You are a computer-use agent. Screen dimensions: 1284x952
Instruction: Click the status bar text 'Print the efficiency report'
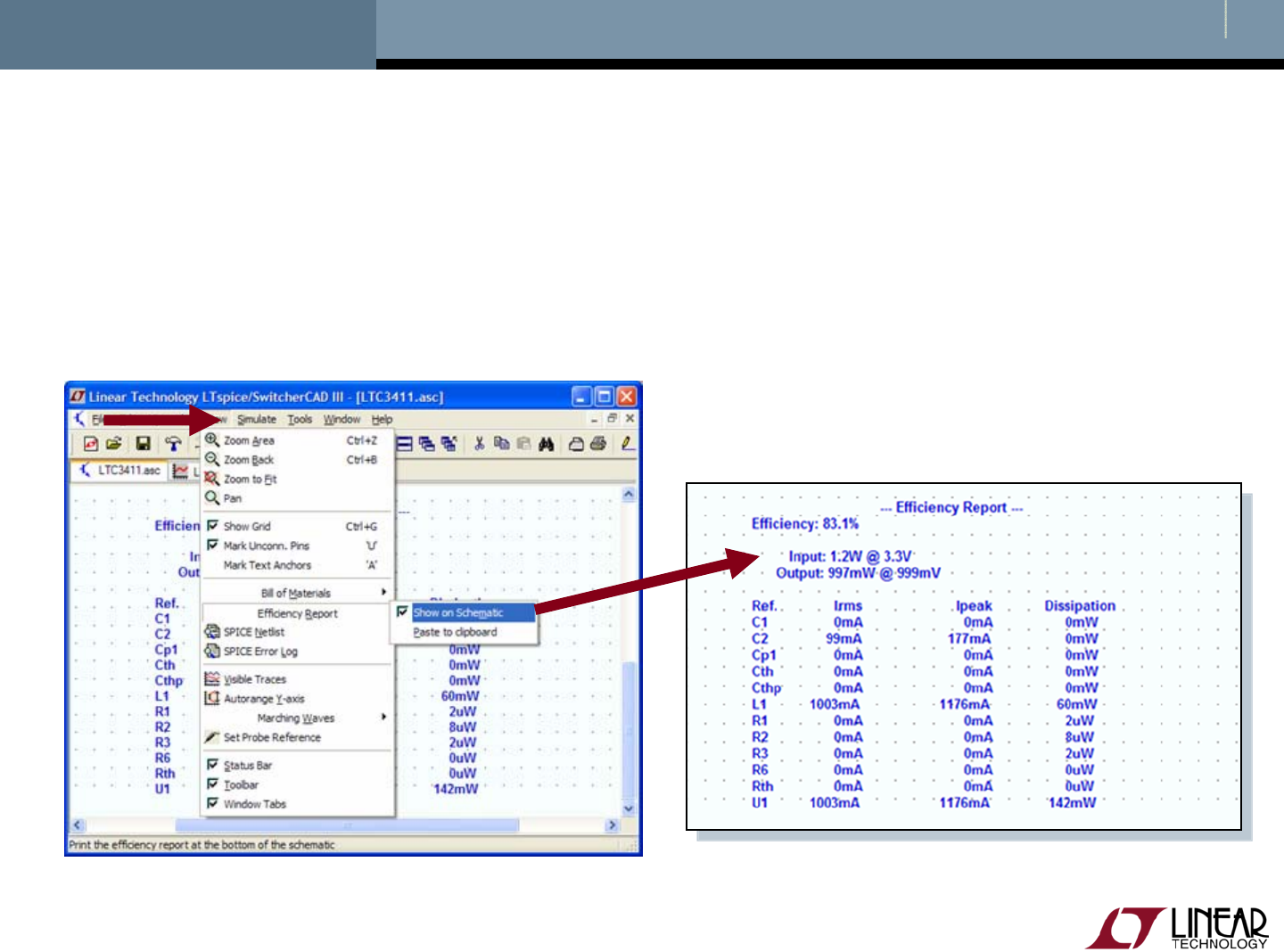tap(202, 845)
